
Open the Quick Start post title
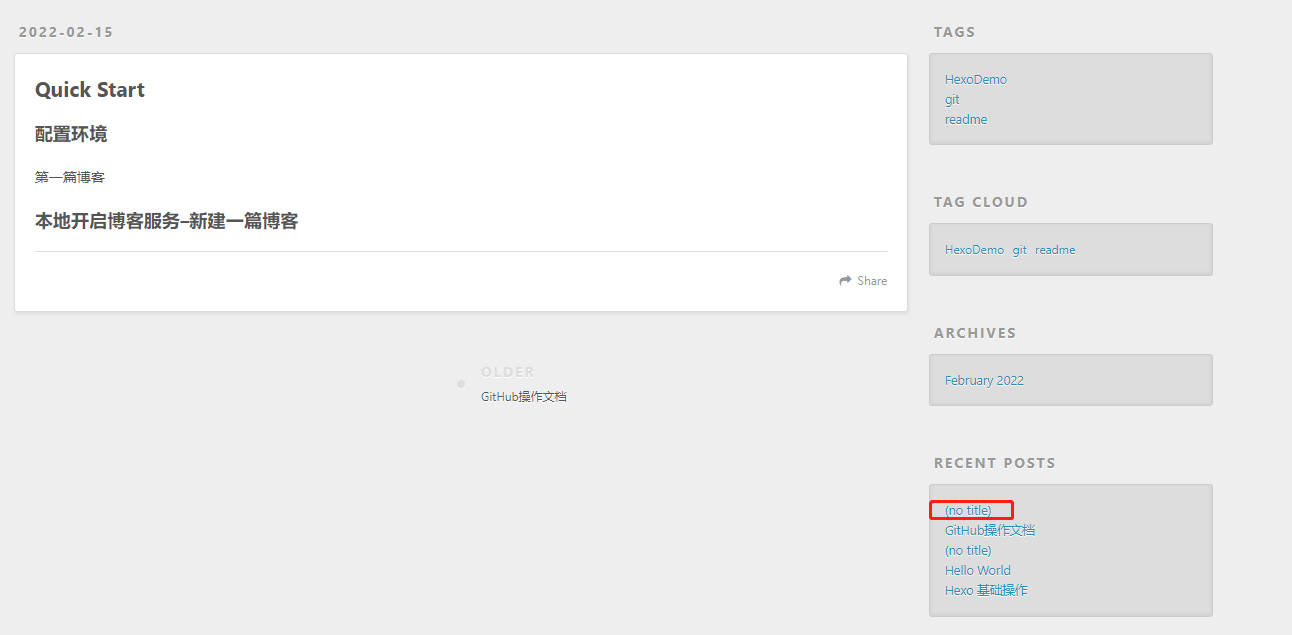pyautogui.click(x=90, y=90)
